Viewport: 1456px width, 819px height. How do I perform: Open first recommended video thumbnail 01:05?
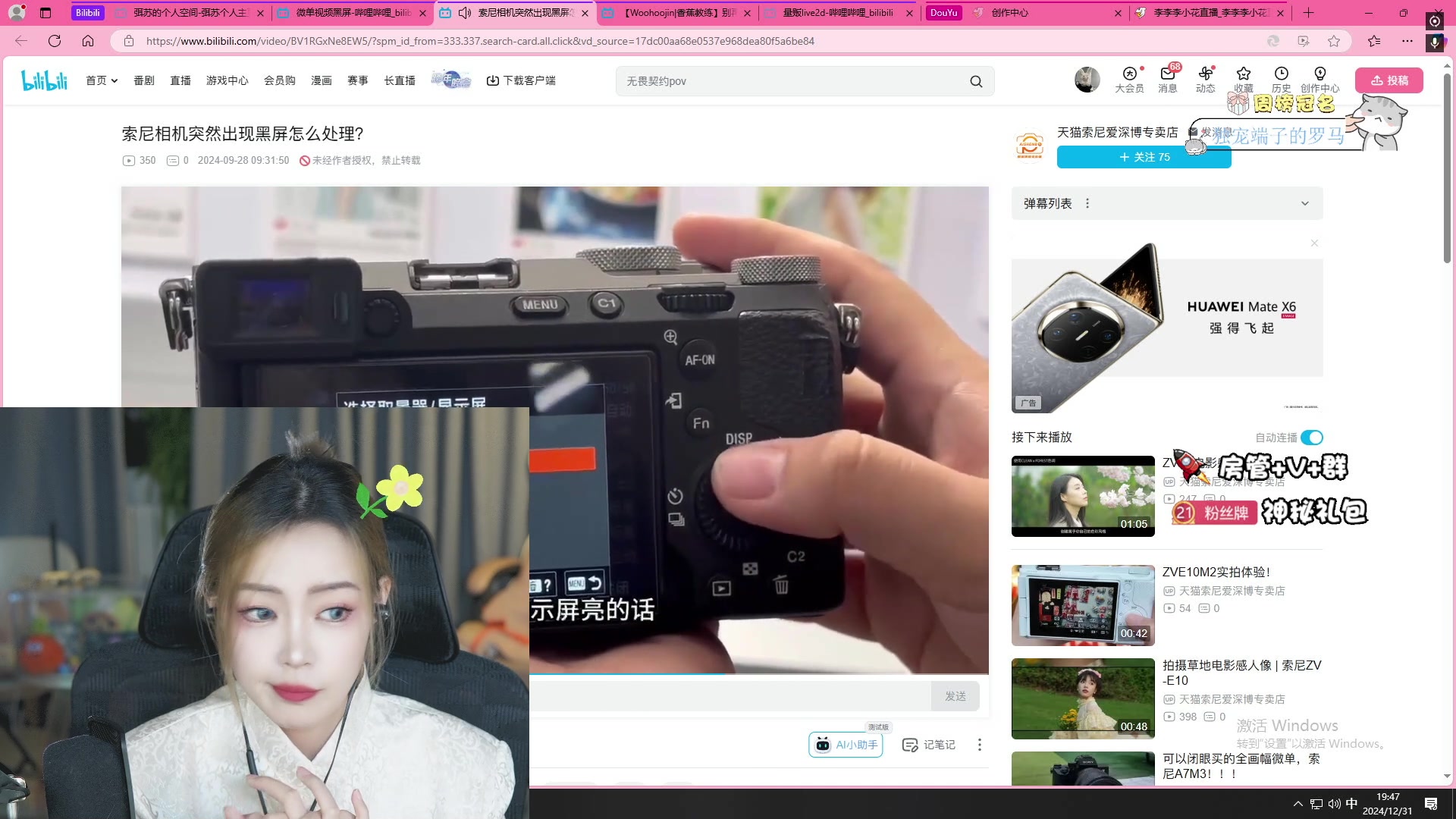[1083, 496]
